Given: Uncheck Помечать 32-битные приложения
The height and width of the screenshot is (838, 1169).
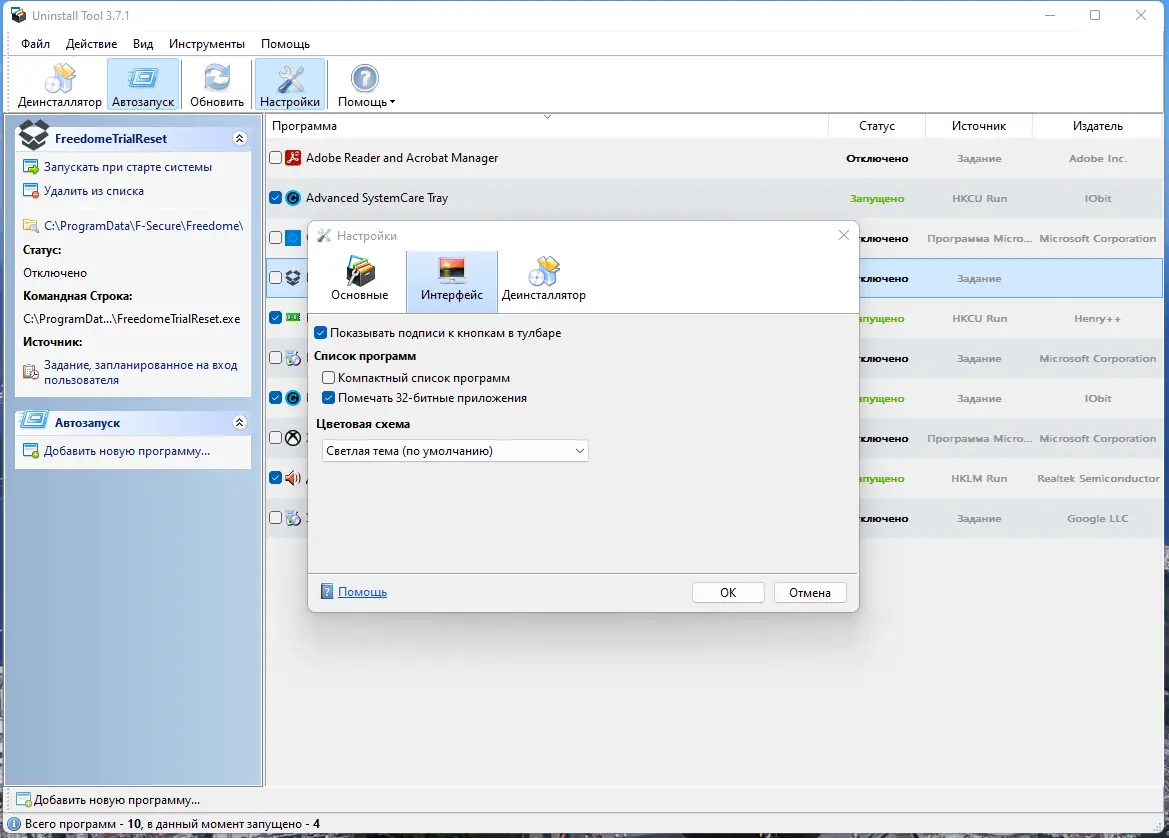Looking at the screenshot, I should click(x=328, y=398).
